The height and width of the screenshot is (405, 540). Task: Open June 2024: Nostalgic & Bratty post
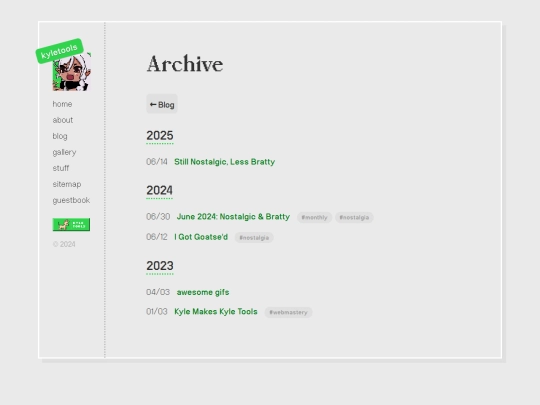pyautogui.click(x=233, y=217)
